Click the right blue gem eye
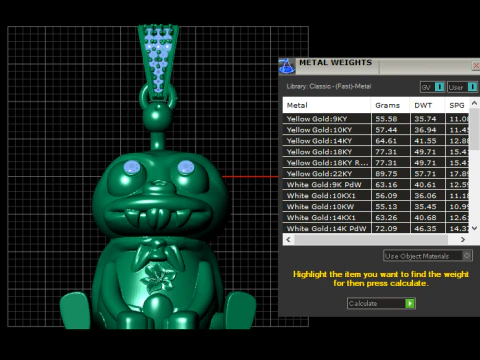 tap(186, 167)
